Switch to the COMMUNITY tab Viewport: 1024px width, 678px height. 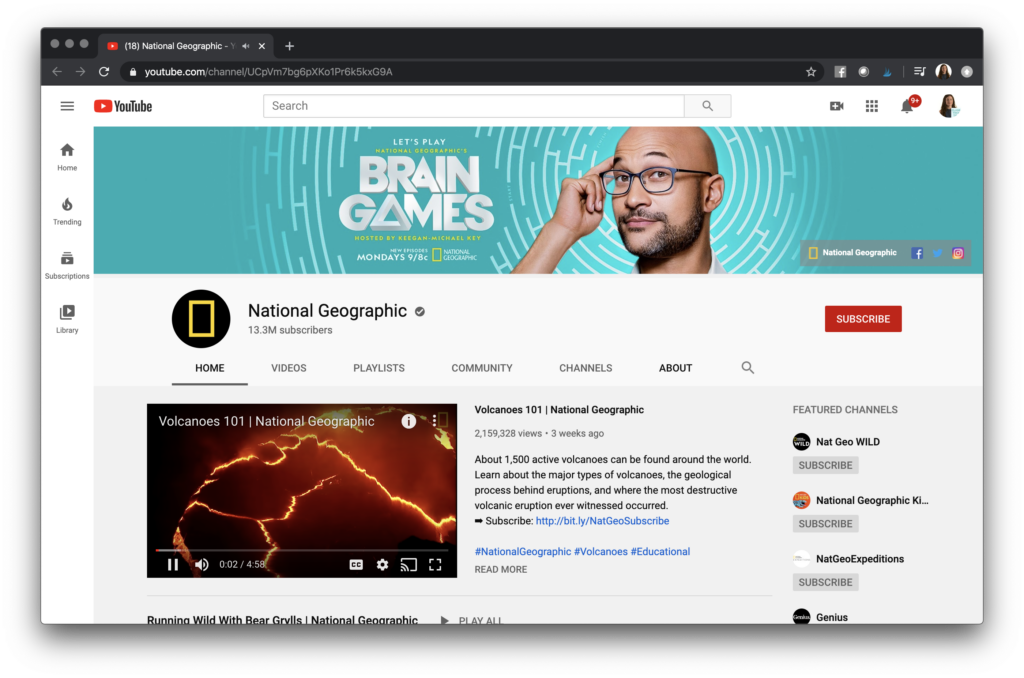481,368
